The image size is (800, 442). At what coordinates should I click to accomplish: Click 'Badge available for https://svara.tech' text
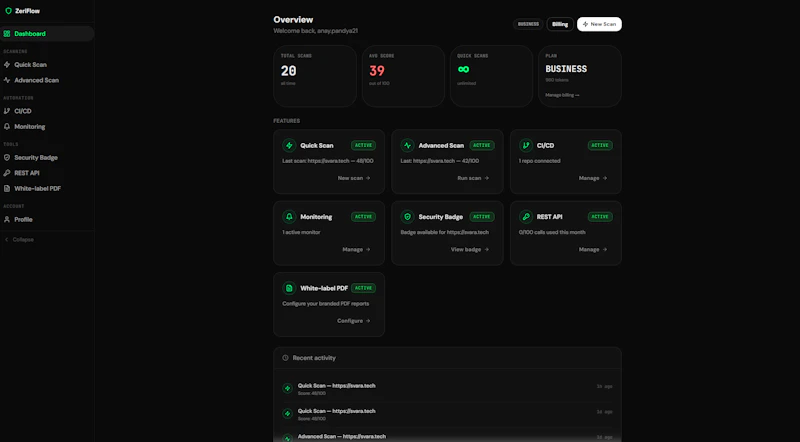pyautogui.click(x=444, y=232)
